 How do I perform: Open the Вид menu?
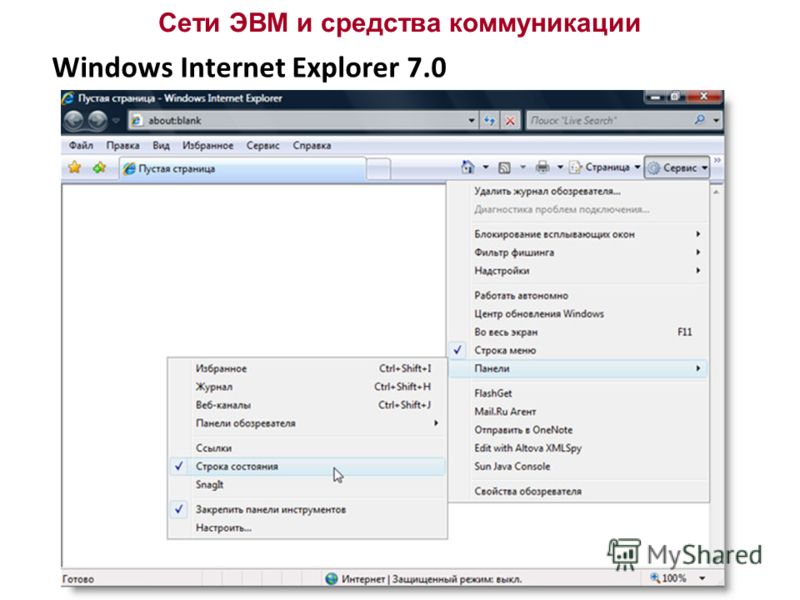[x=161, y=146]
